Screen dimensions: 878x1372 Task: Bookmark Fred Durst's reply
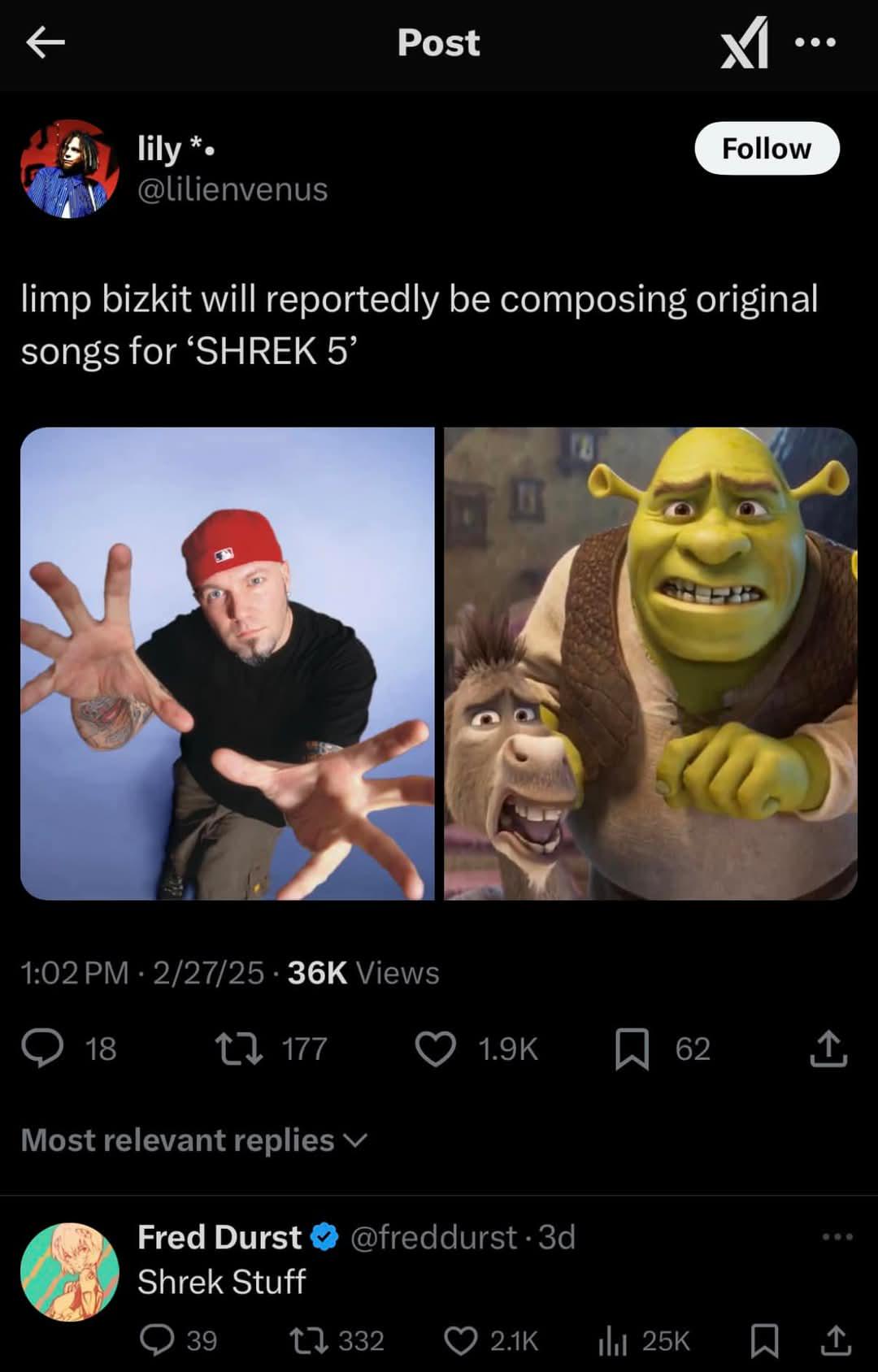[x=764, y=1340]
